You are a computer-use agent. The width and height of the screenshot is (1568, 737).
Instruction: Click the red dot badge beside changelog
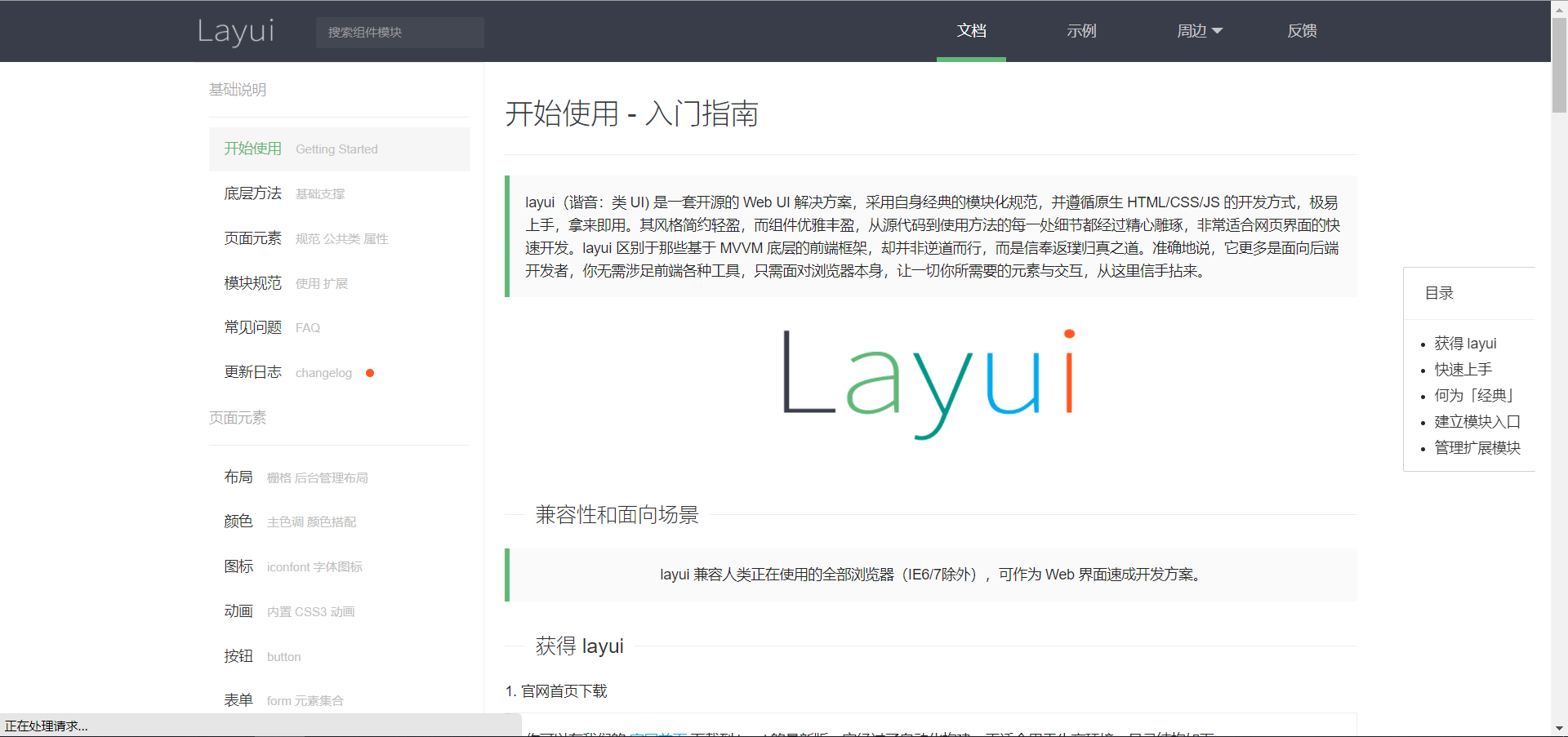[x=370, y=373]
